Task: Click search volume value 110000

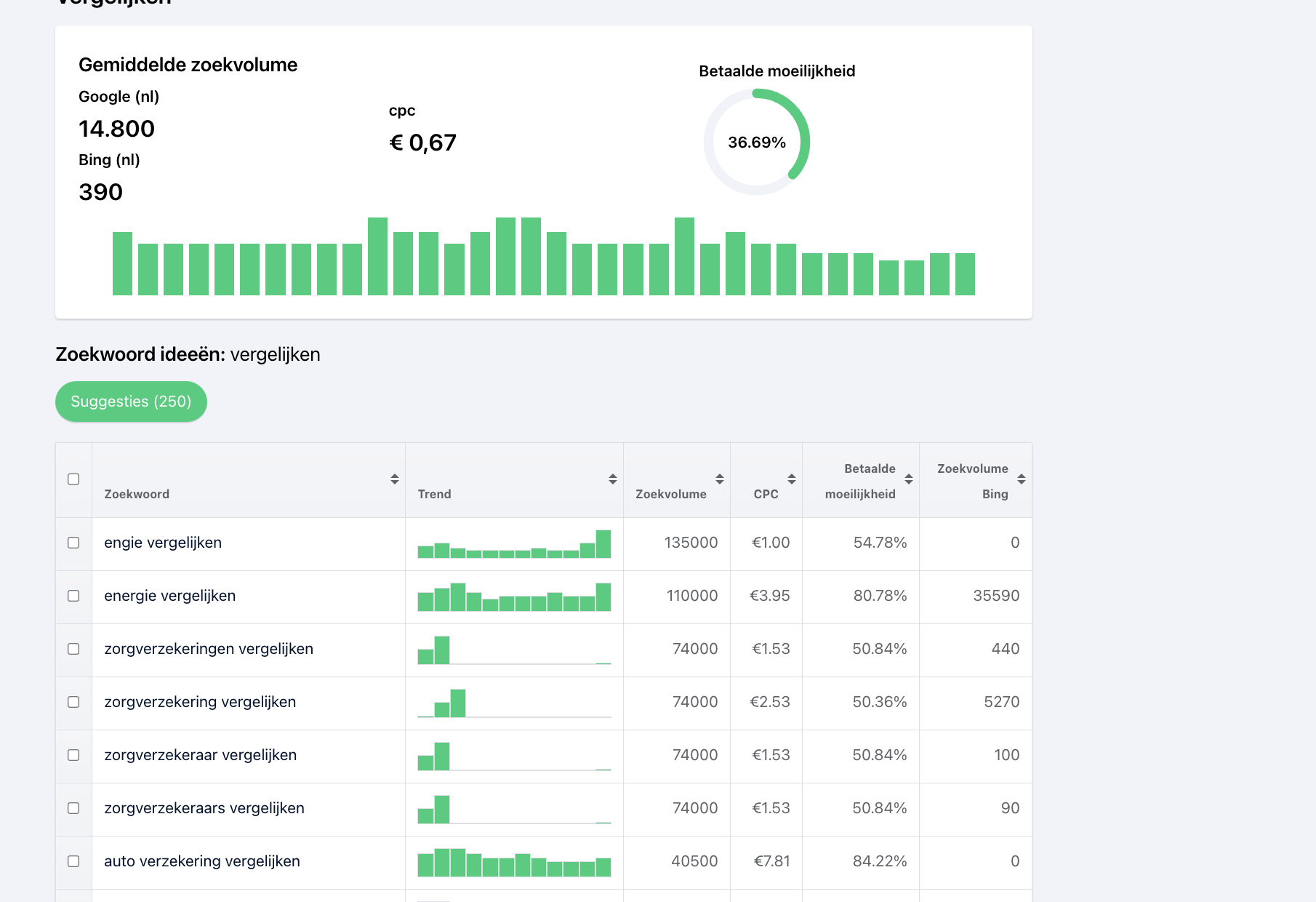Action: pos(692,596)
